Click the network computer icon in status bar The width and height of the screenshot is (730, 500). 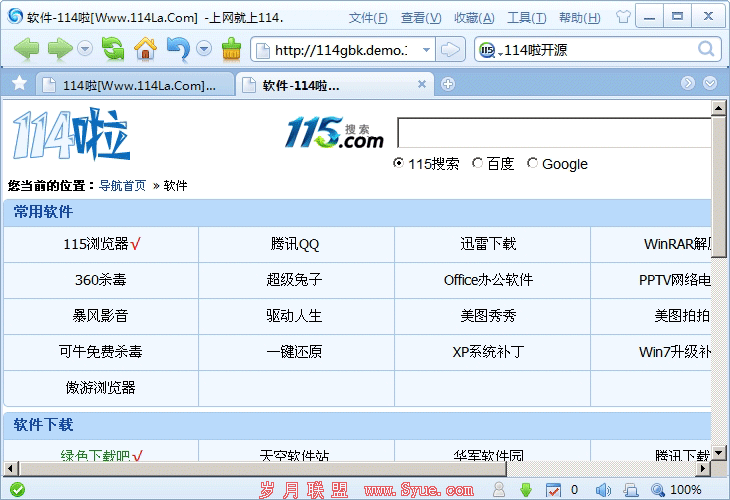click(x=631, y=490)
